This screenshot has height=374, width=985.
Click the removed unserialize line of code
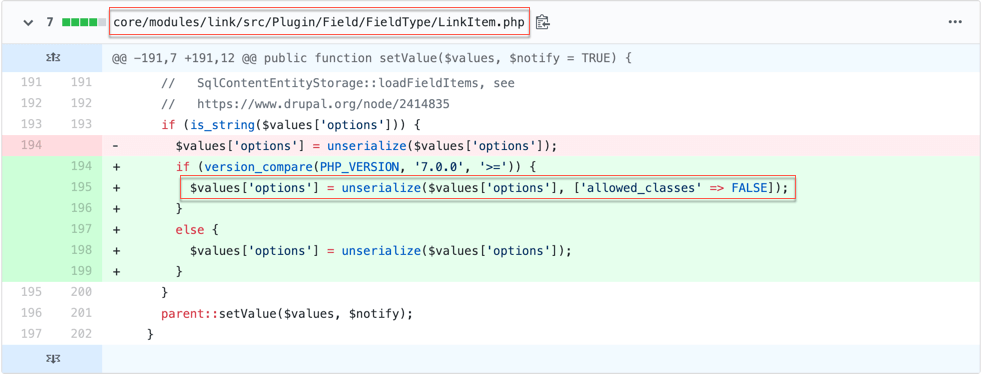(x=367, y=146)
